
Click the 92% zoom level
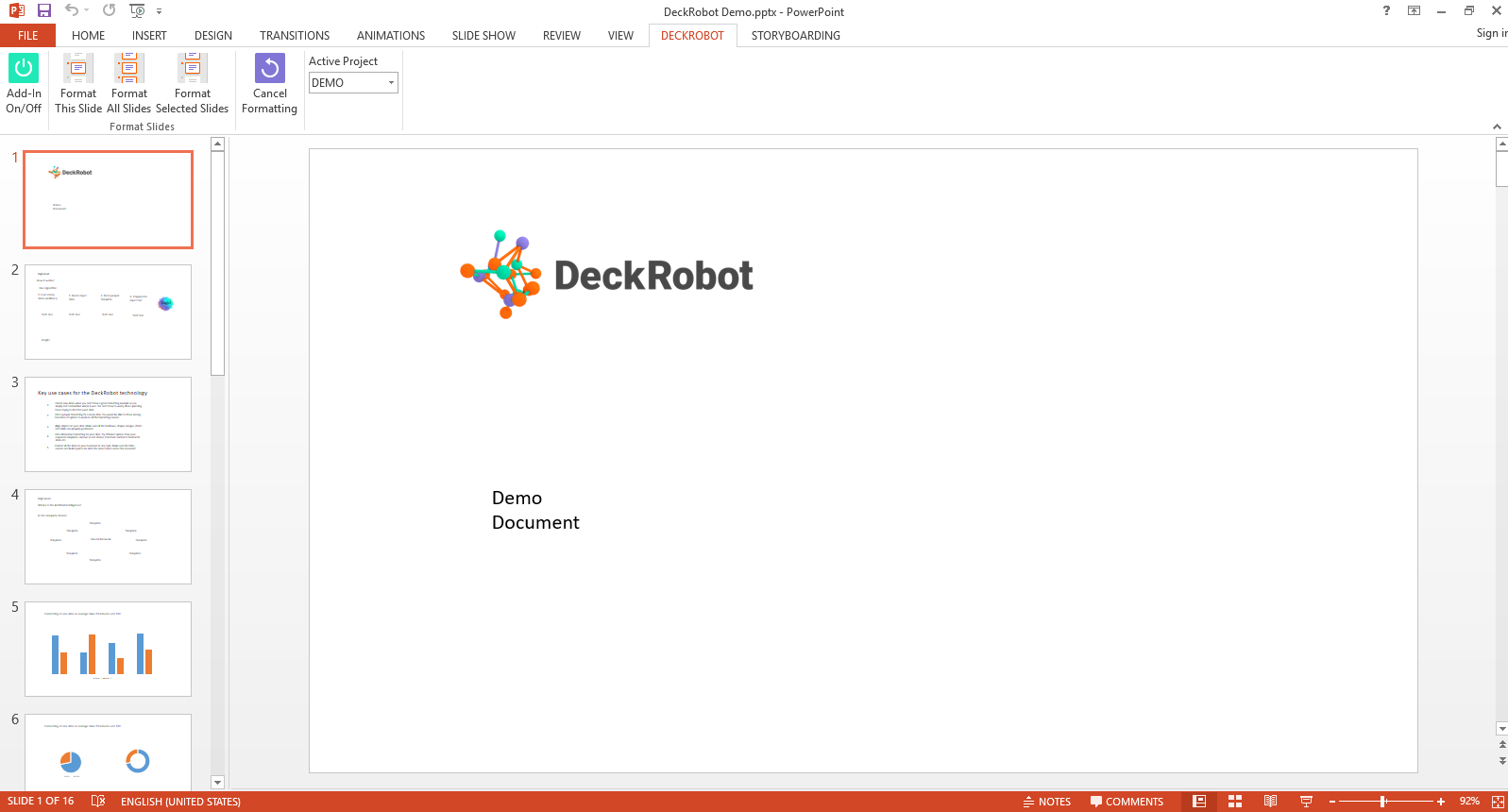1469,802
